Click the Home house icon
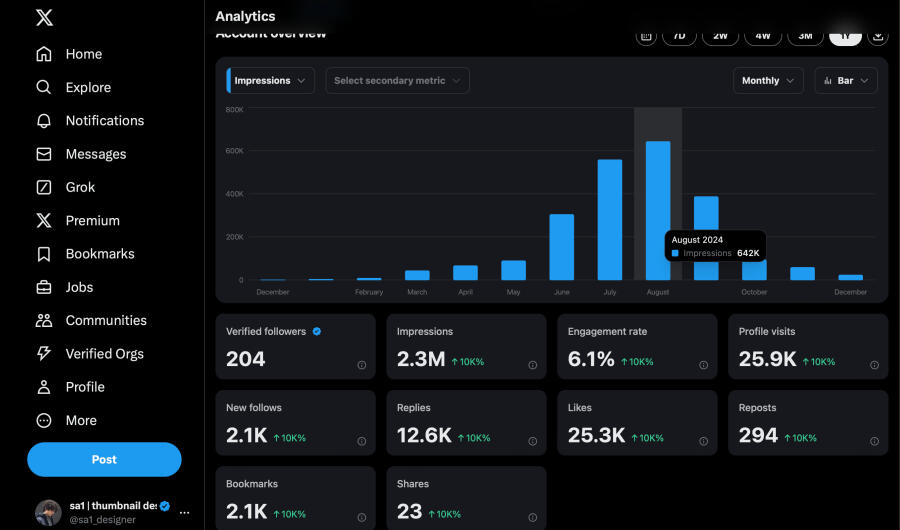This screenshot has height=530, width=900. 44,54
